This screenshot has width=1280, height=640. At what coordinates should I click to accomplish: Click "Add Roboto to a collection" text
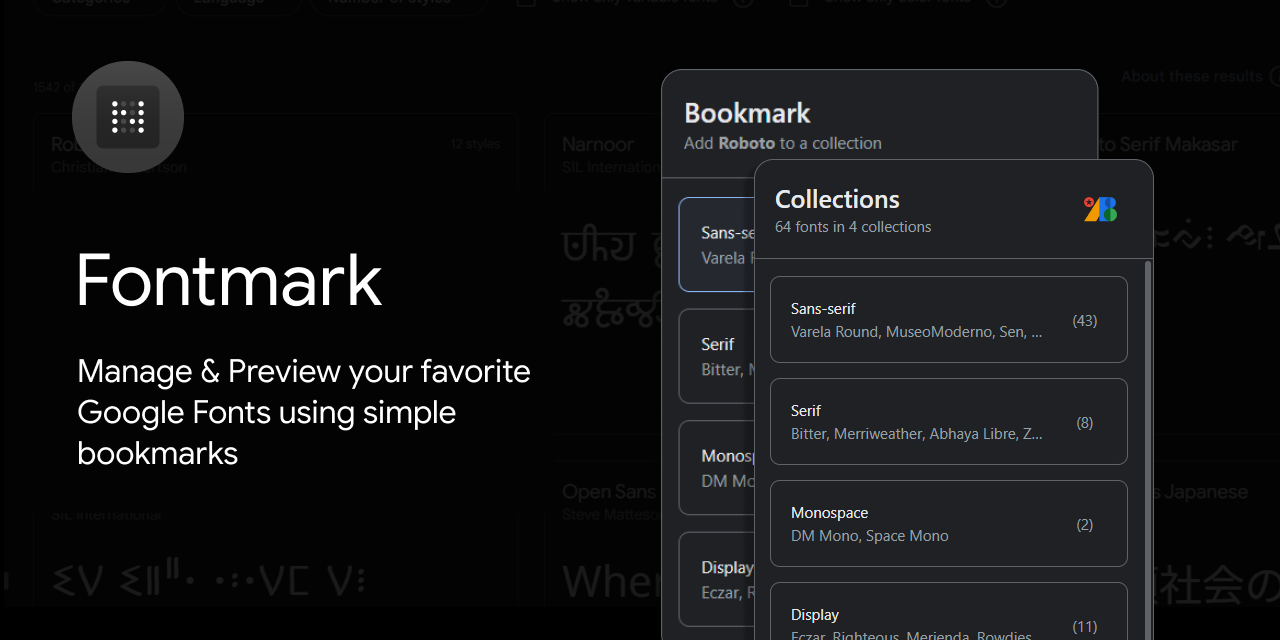[x=783, y=143]
